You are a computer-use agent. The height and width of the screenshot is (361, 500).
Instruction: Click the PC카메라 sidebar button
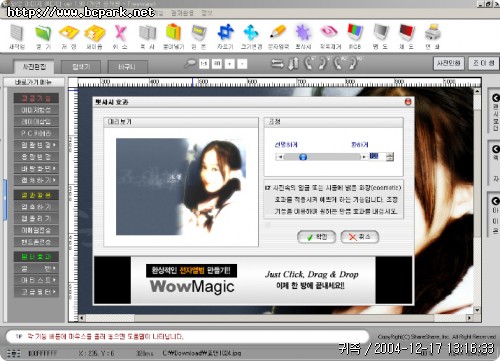click(36, 133)
